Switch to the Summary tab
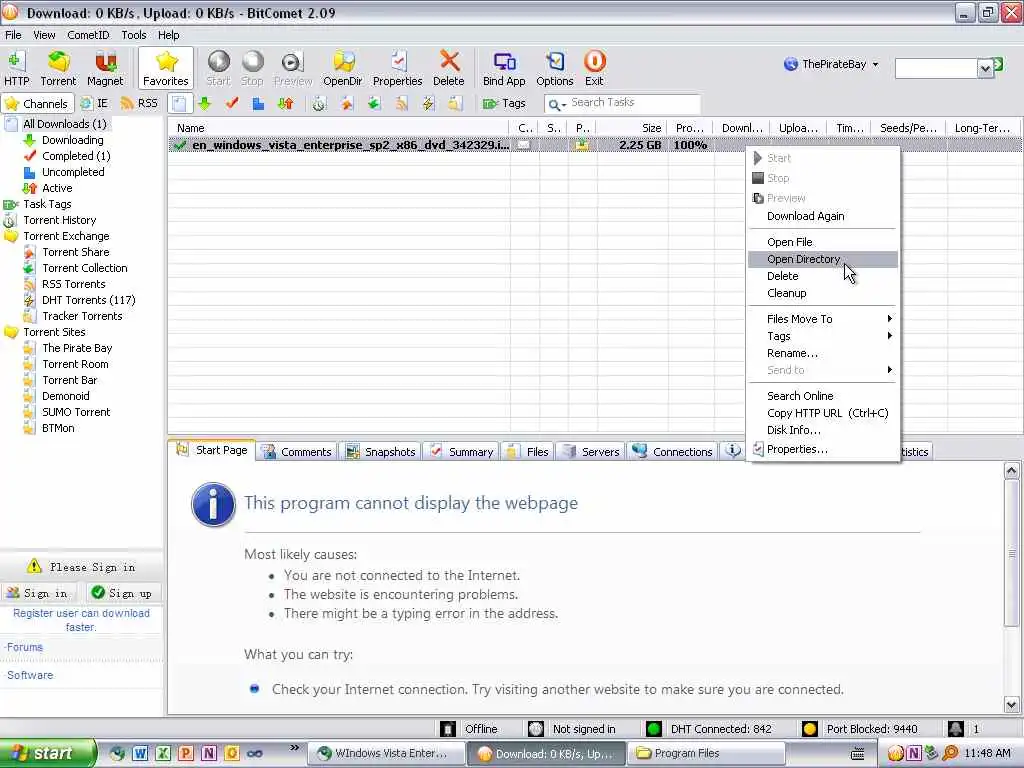This screenshot has width=1024, height=768. [461, 452]
